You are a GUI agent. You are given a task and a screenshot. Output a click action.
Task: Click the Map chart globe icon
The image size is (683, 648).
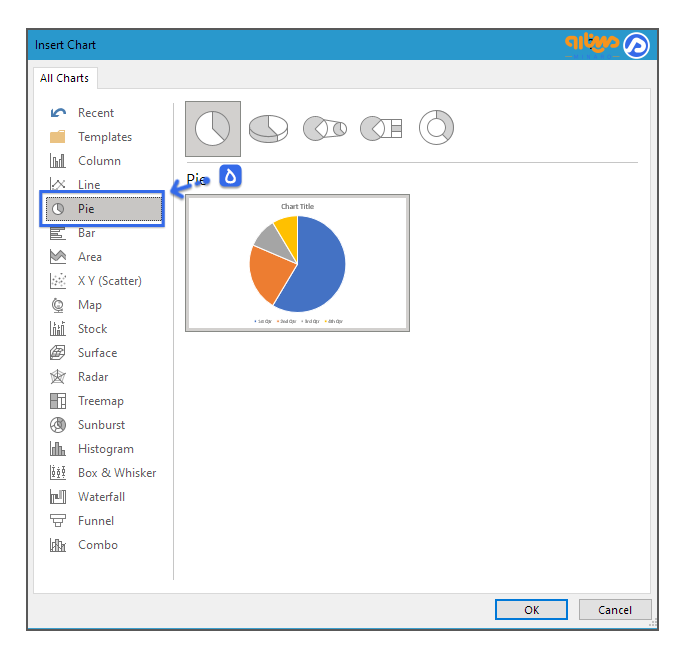click(57, 305)
